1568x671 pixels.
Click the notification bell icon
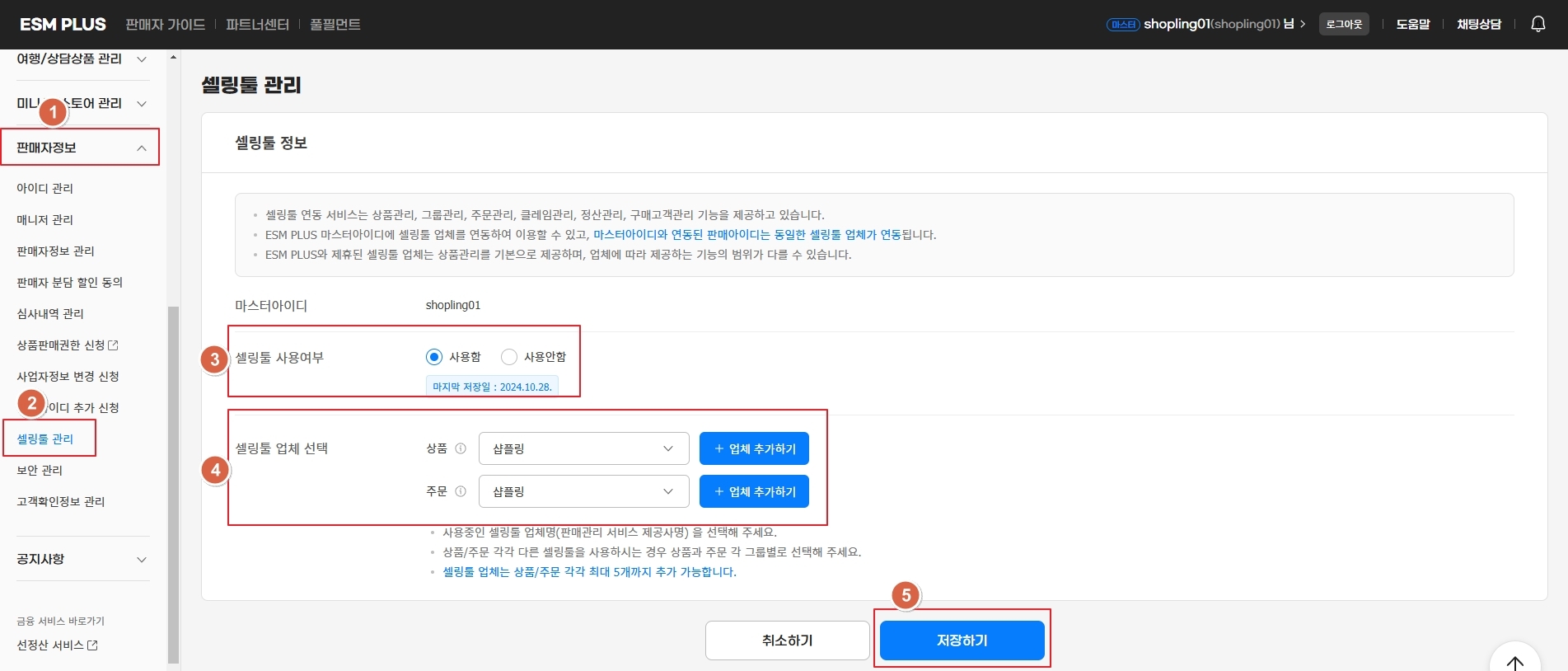pyautogui.click(x=1538, y=24)
